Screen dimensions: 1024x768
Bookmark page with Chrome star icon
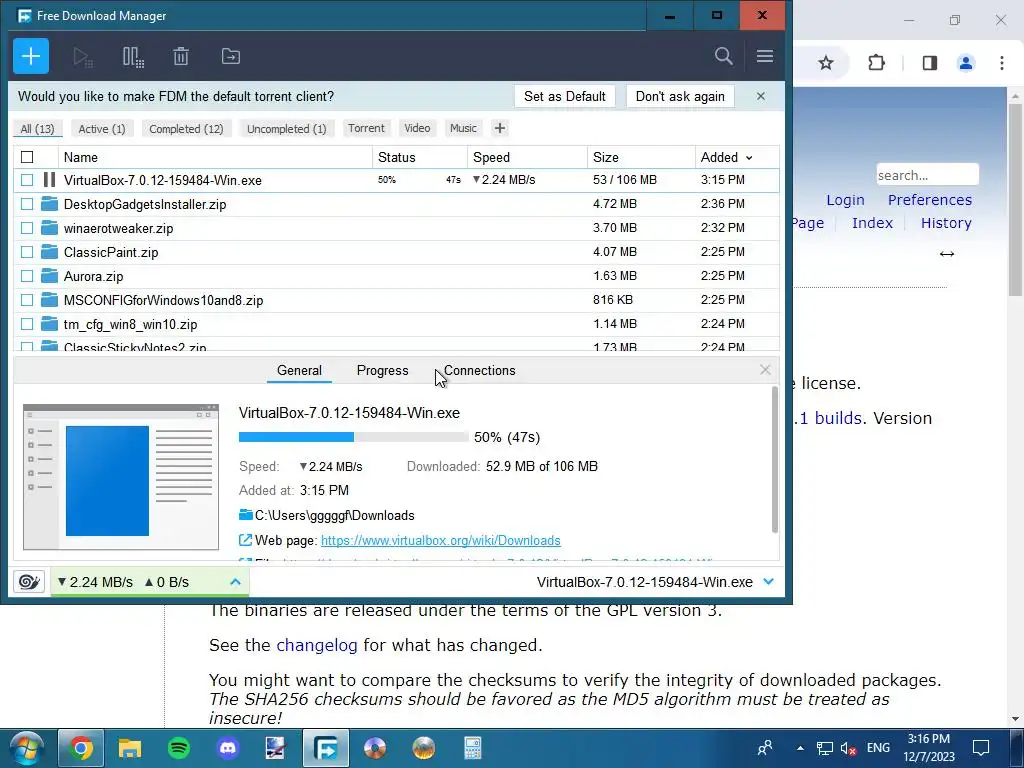pyautogui.click(x=826, y=63)
